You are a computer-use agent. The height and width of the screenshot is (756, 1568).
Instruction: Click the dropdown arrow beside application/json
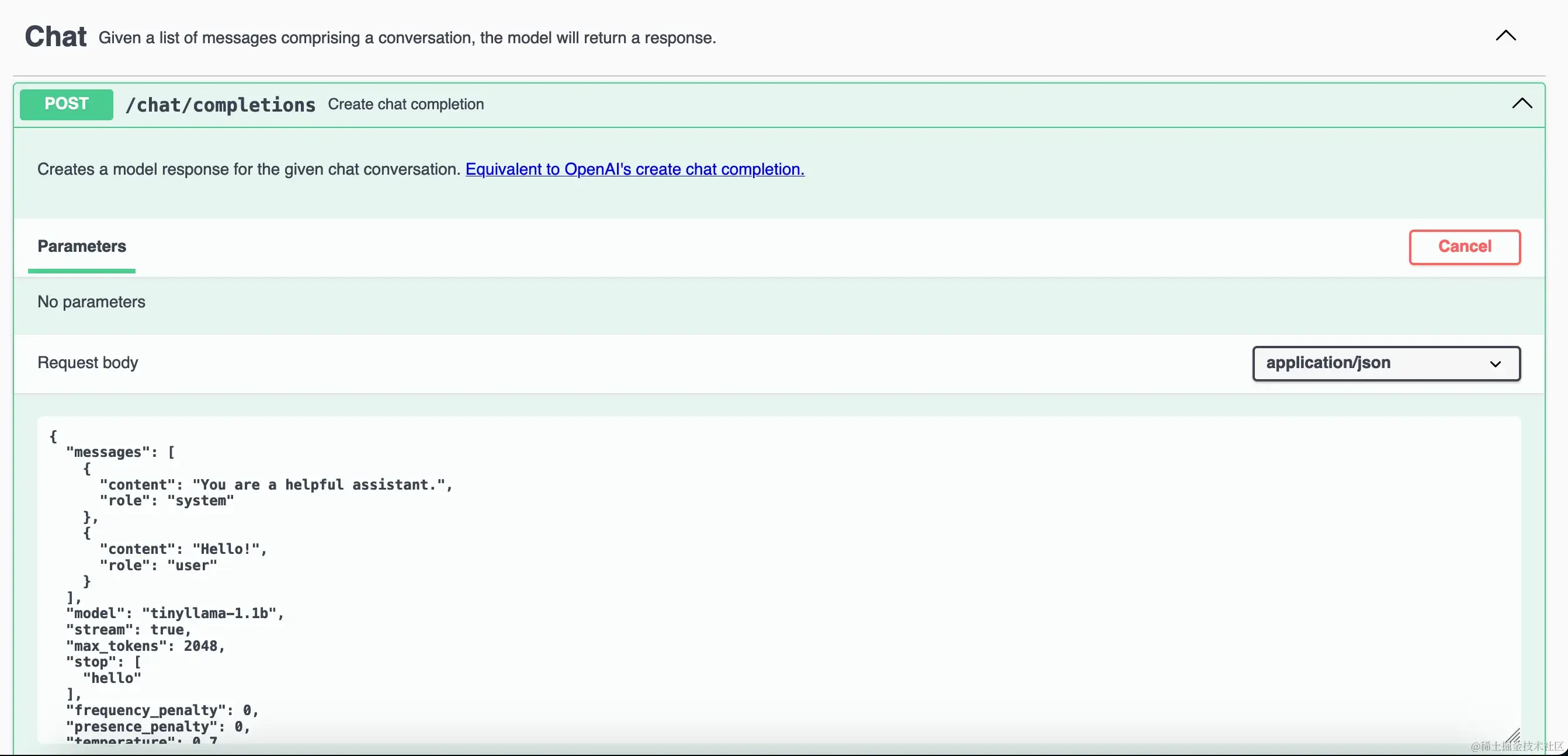(x=1495, y=364)
